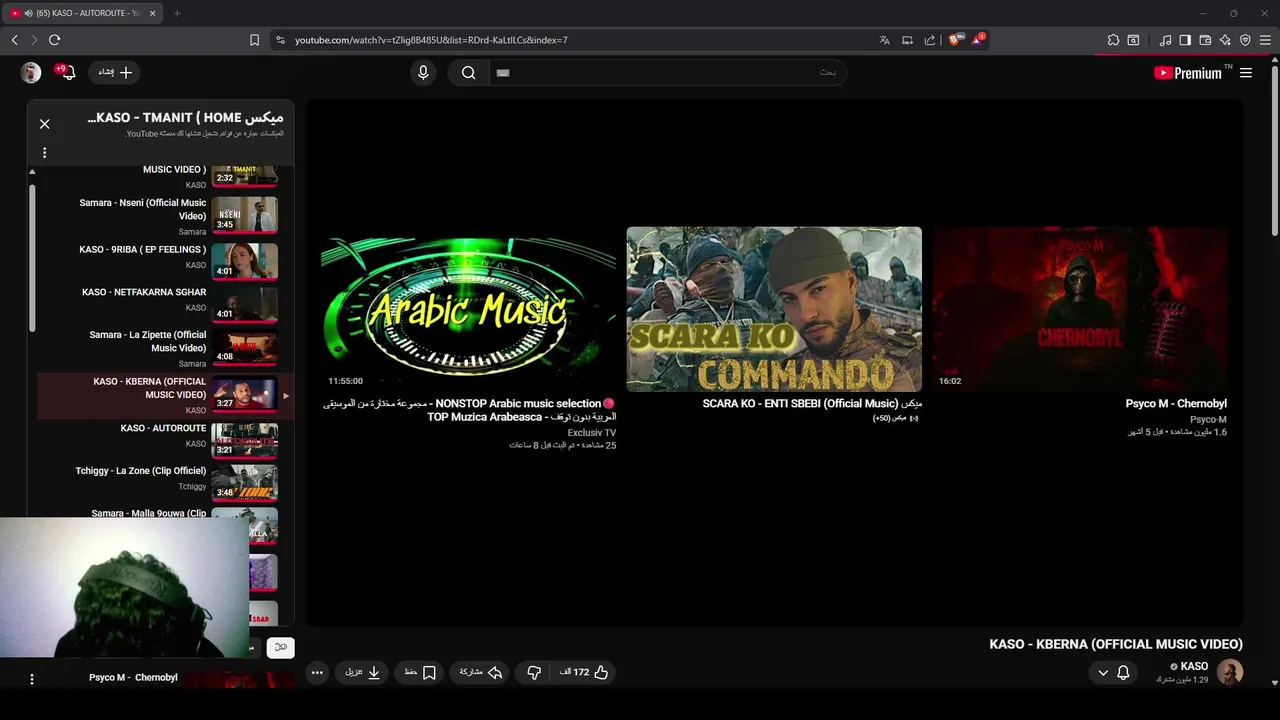1280x720 pixels.
Task: Expand notification options chevron next to bell
Action: (1103, 673)
